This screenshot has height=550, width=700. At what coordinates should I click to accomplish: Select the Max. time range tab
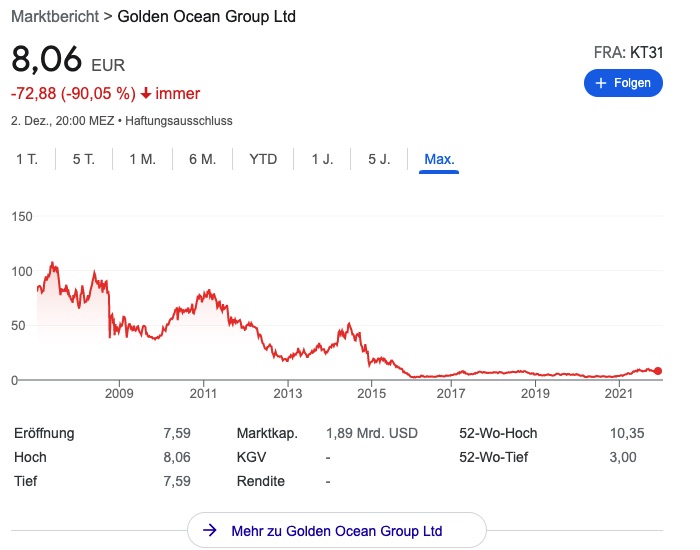pos(440,159)
